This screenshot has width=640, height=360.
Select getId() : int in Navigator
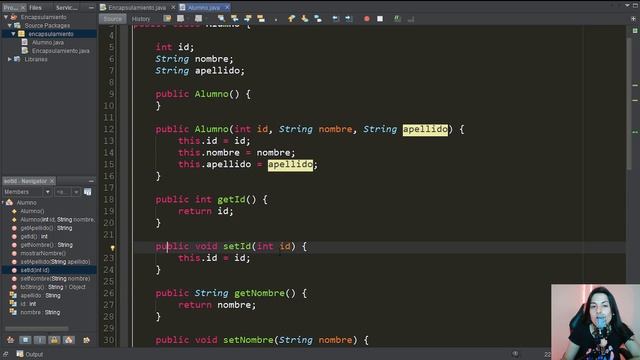click(x=34, y=236)
